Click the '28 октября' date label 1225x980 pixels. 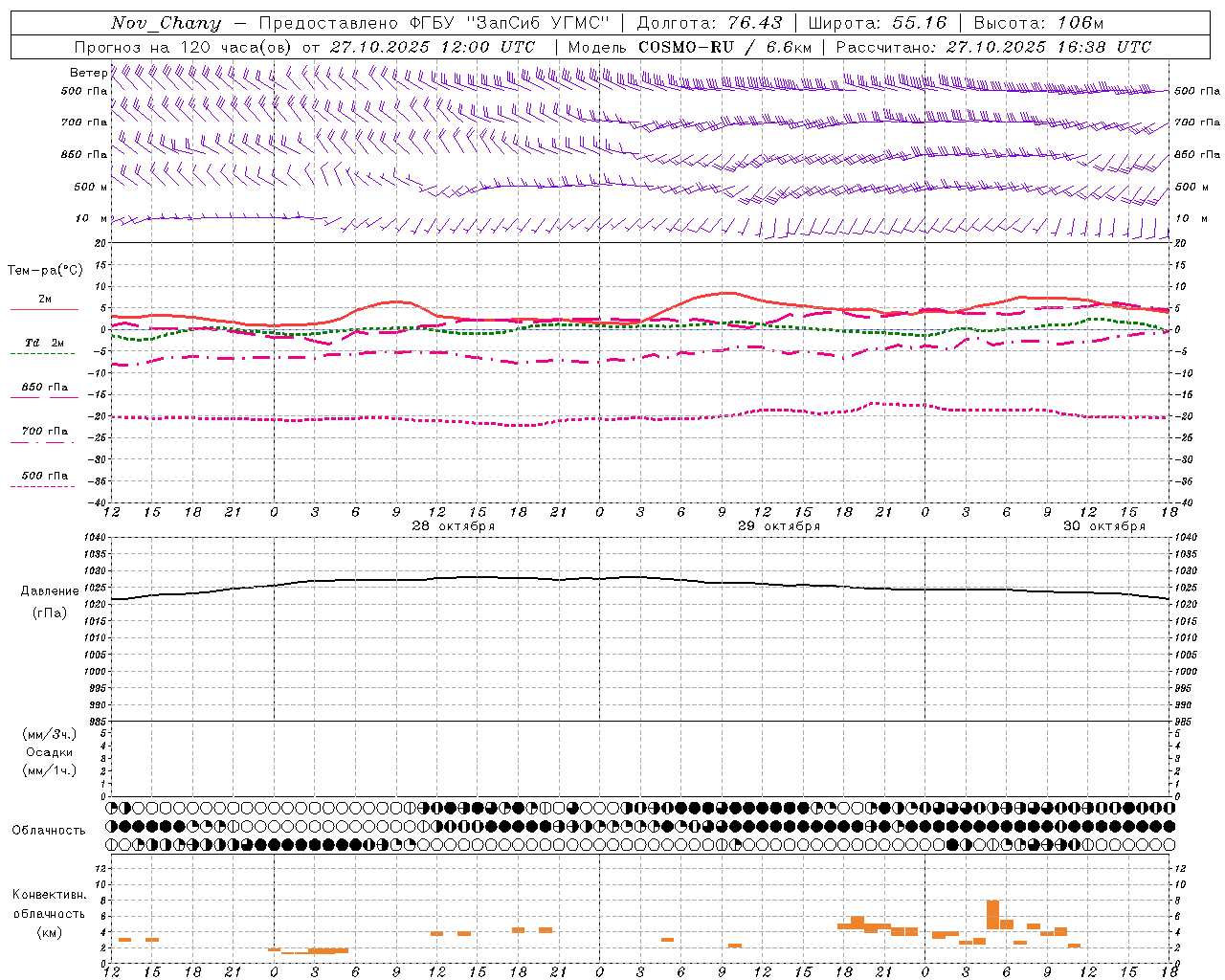(x=453, y=526)
